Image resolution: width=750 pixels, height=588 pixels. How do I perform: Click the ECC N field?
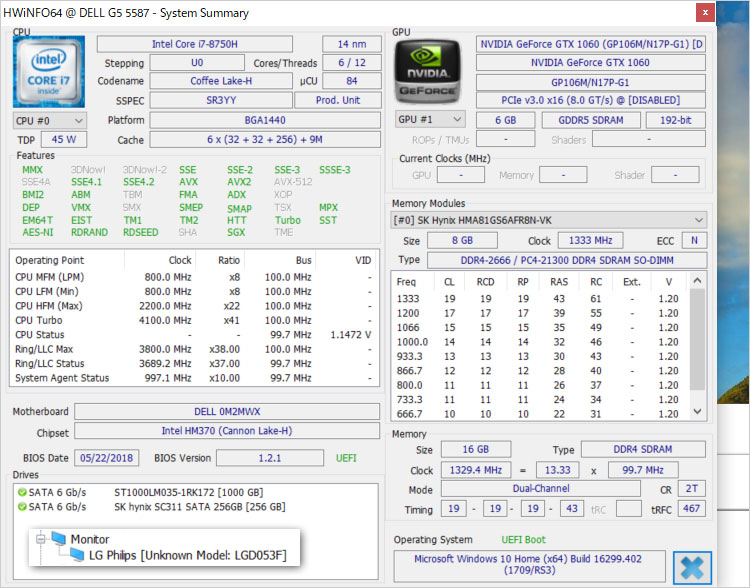click(x=695, y=241)
